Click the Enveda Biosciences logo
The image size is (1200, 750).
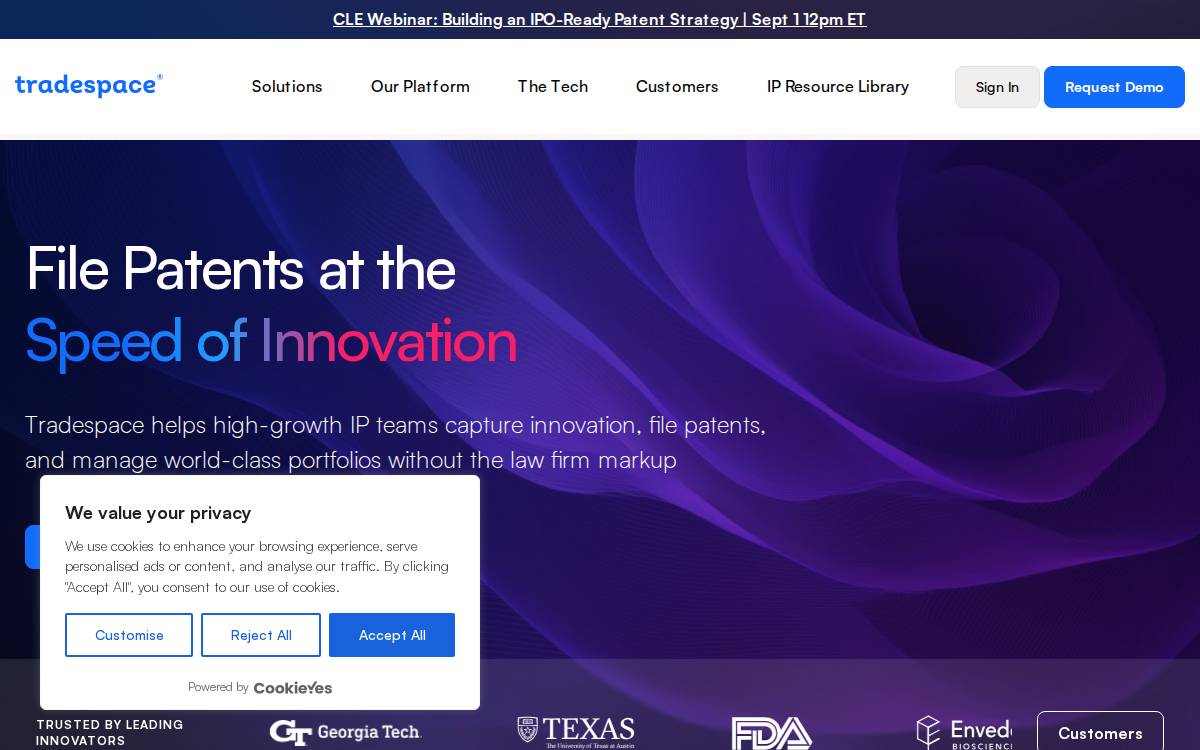tap(964, 733)
